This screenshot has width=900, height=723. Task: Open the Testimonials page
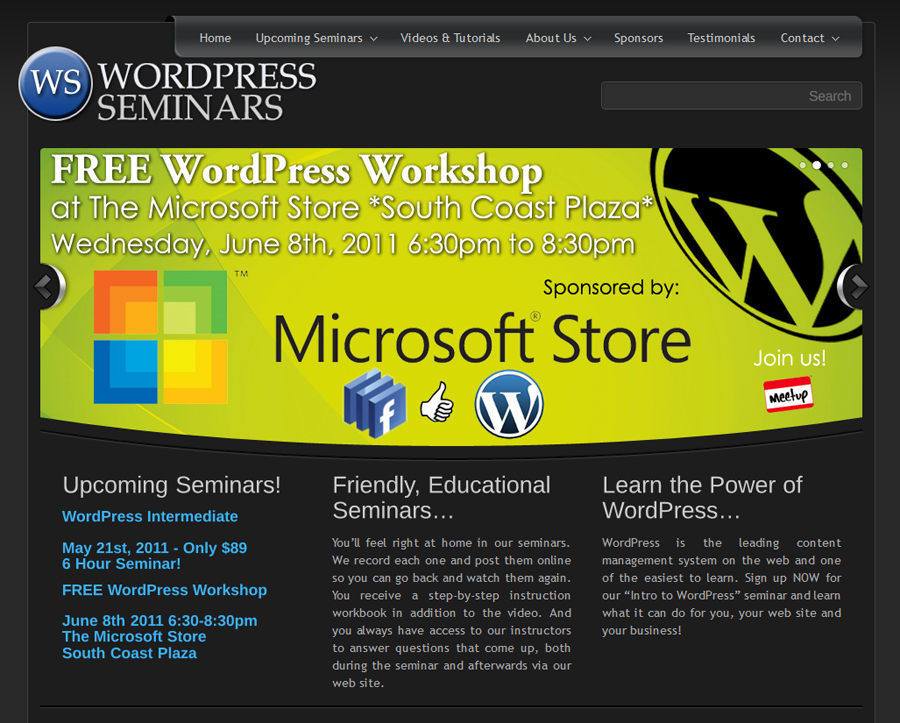[721, 38]
